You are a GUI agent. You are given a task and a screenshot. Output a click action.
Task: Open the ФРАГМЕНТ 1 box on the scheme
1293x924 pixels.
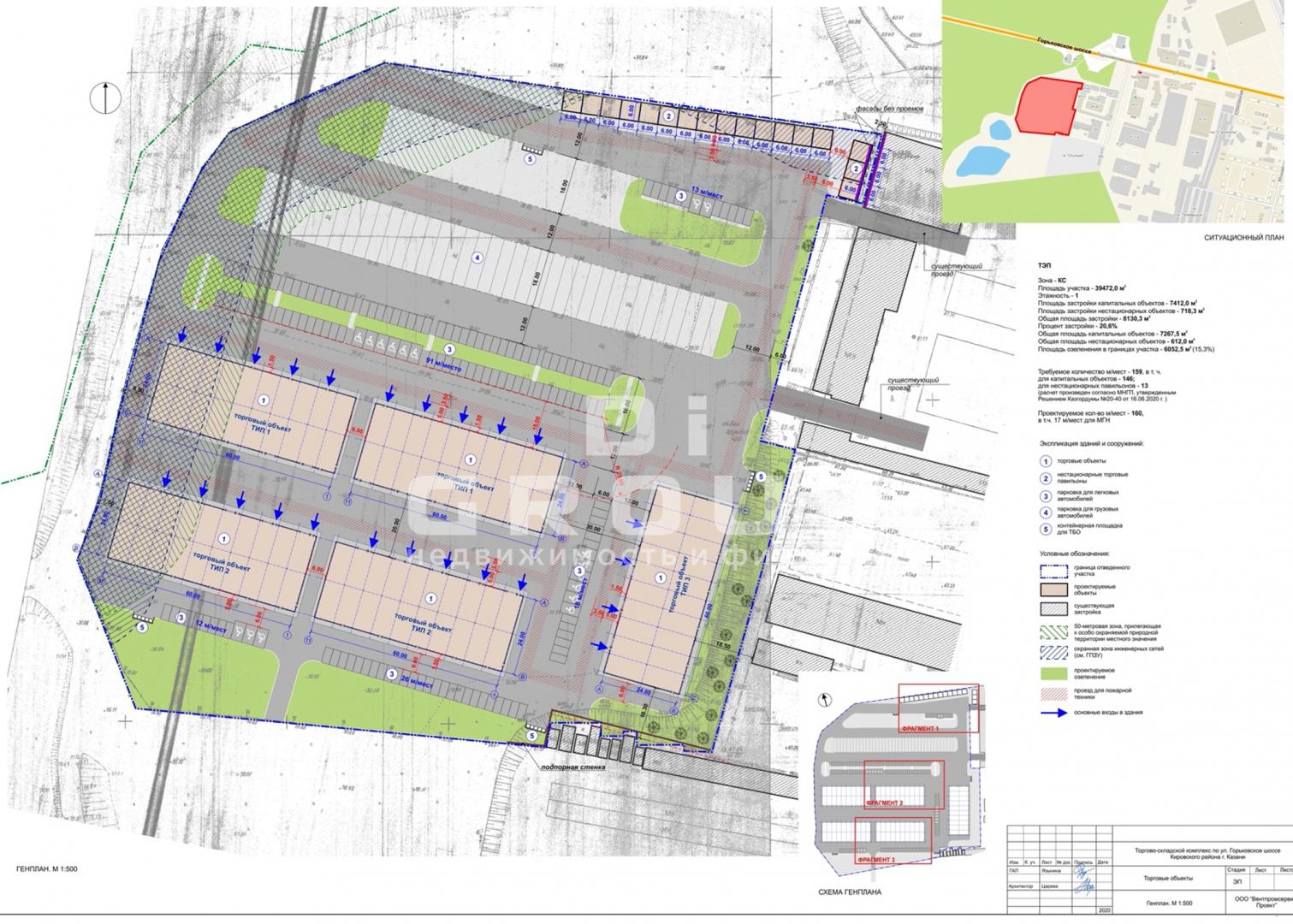938,708
